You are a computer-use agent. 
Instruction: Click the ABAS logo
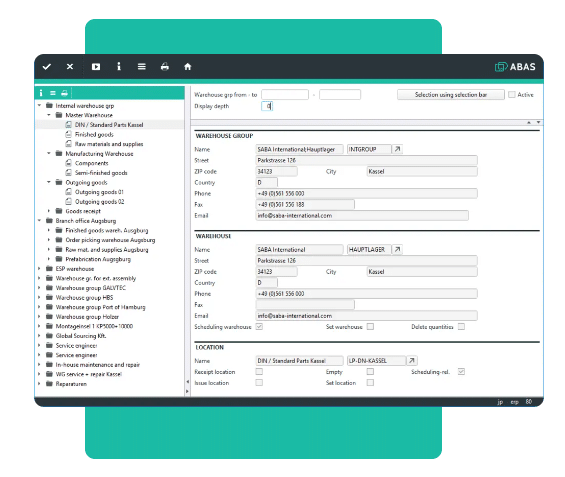click(515, 67)
